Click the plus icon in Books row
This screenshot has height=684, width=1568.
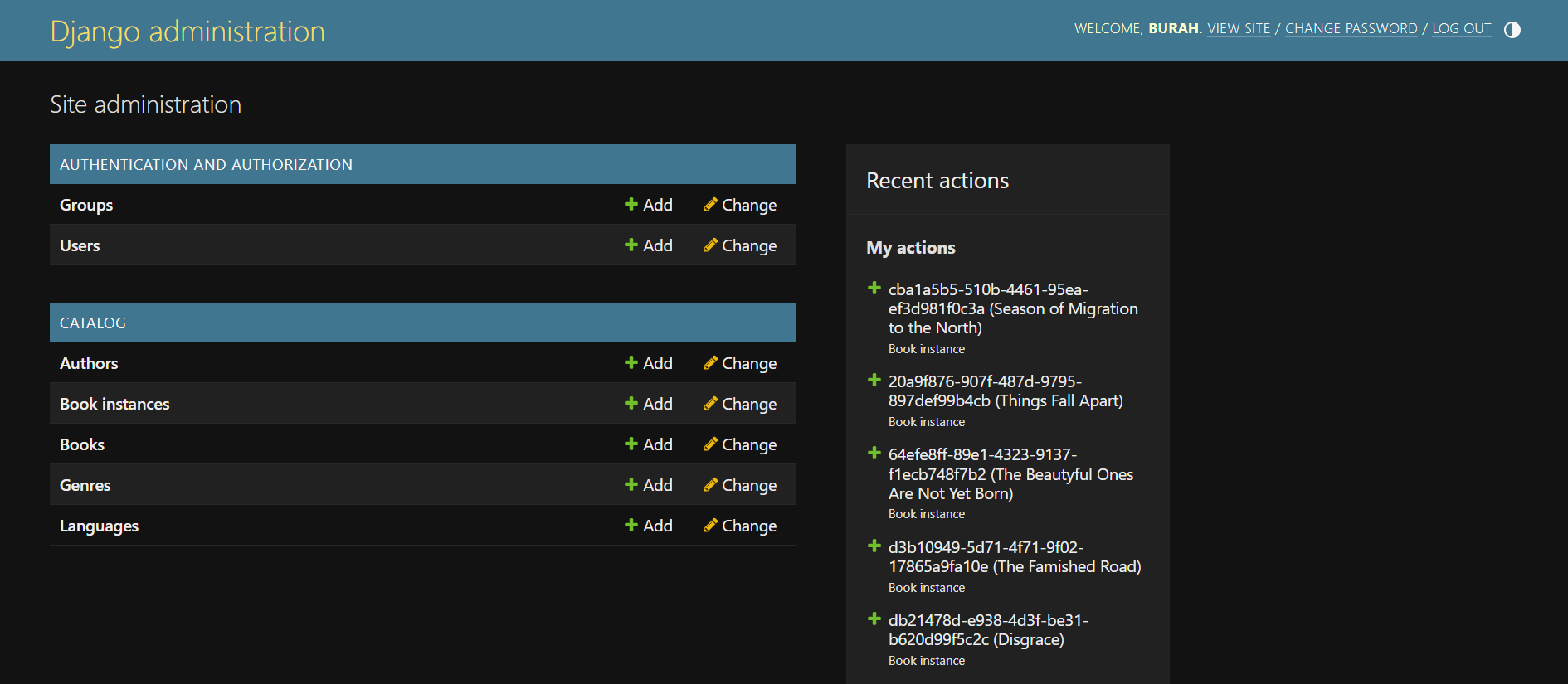pyautogui.click(x=631, y=444)
